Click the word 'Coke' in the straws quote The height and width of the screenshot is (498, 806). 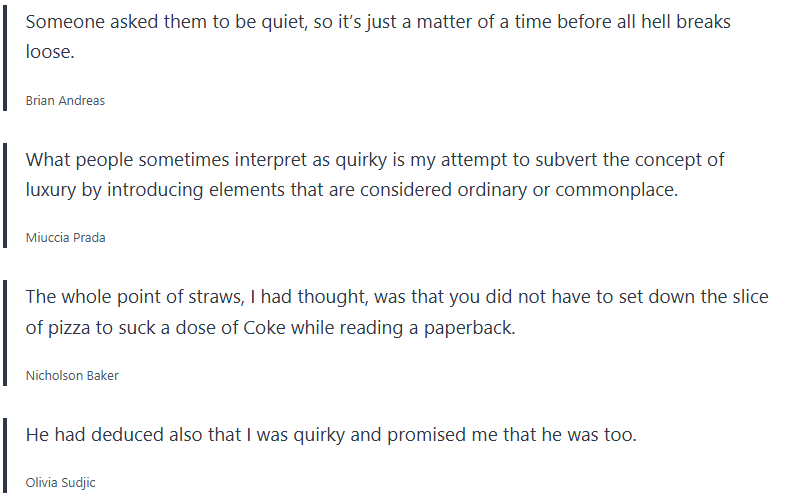pos(264,327)
